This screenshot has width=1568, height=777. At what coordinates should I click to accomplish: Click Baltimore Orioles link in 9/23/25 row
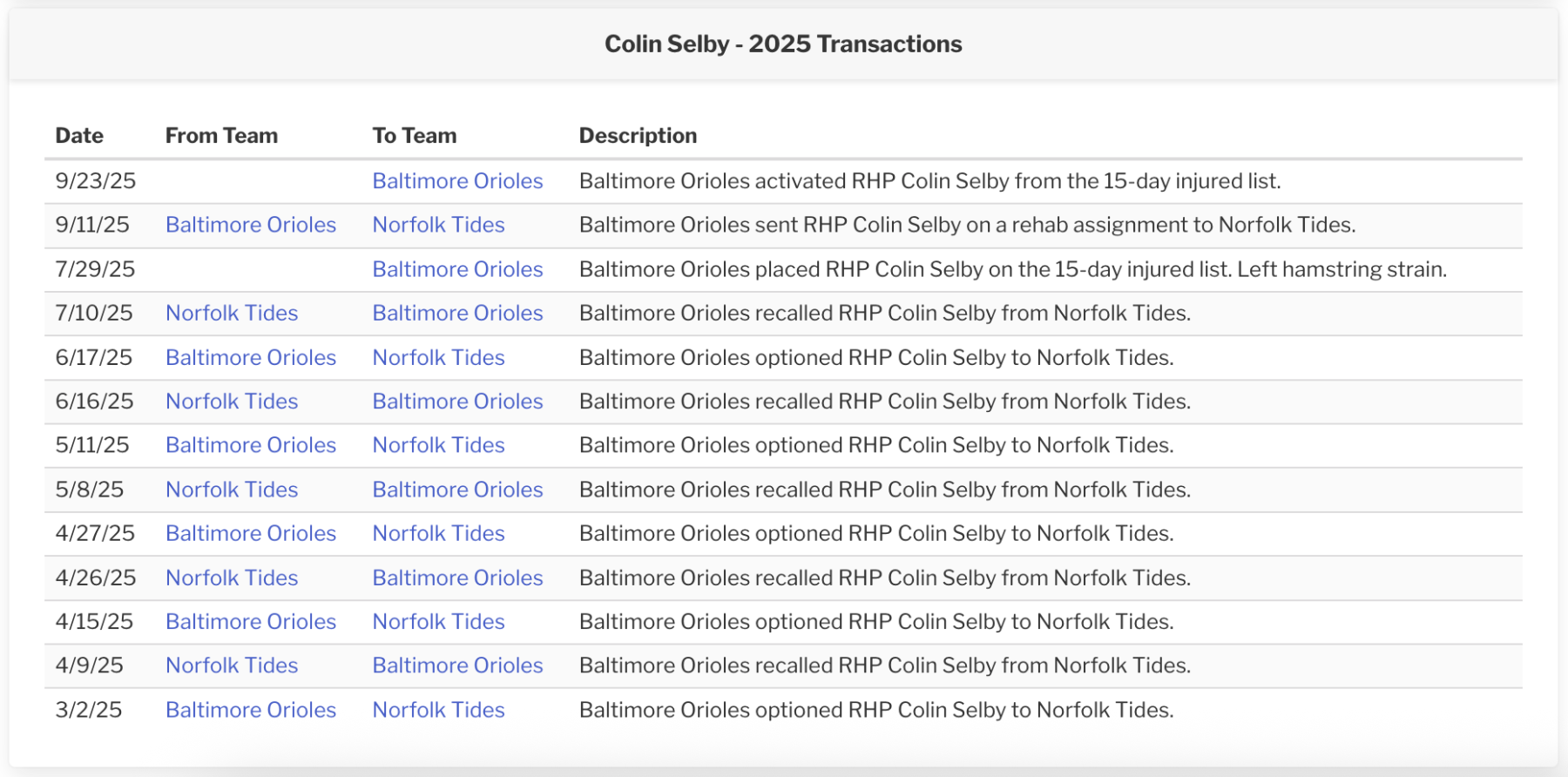point(457,181)
